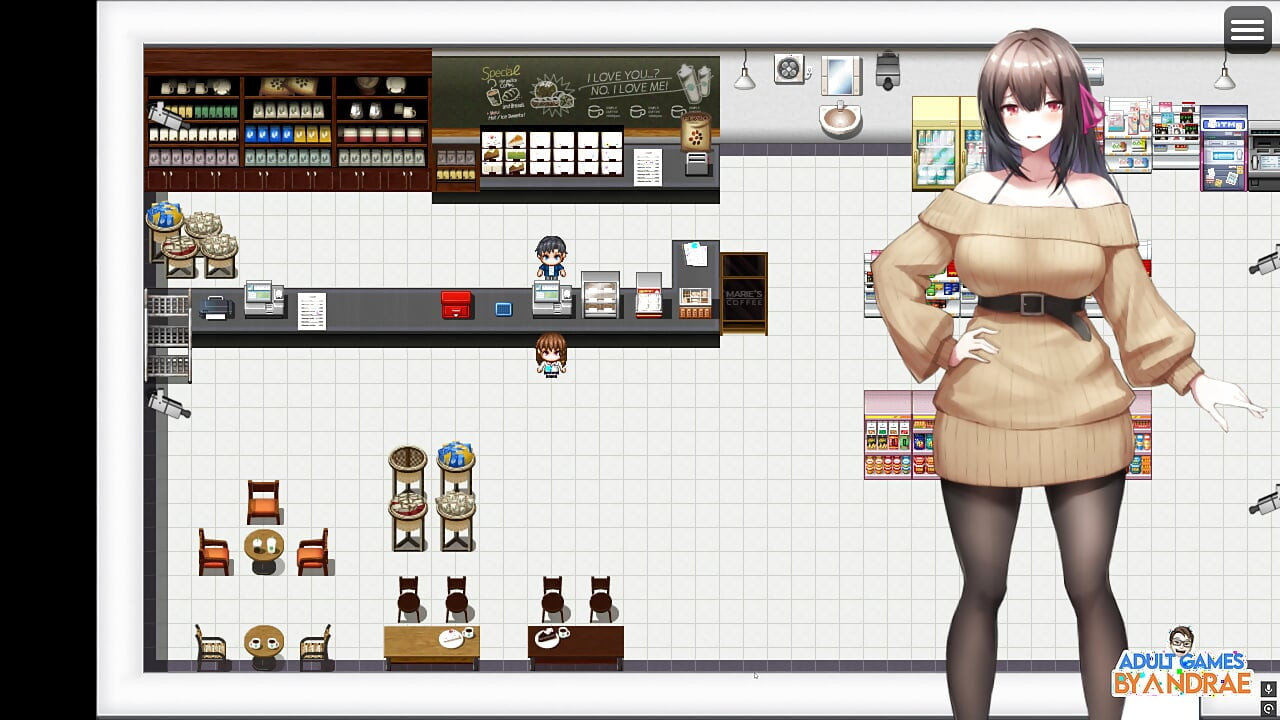Viewport: 1280px width, 720px height.
Task: Select the paper document on the counter
Action: [x=312, y=310]
